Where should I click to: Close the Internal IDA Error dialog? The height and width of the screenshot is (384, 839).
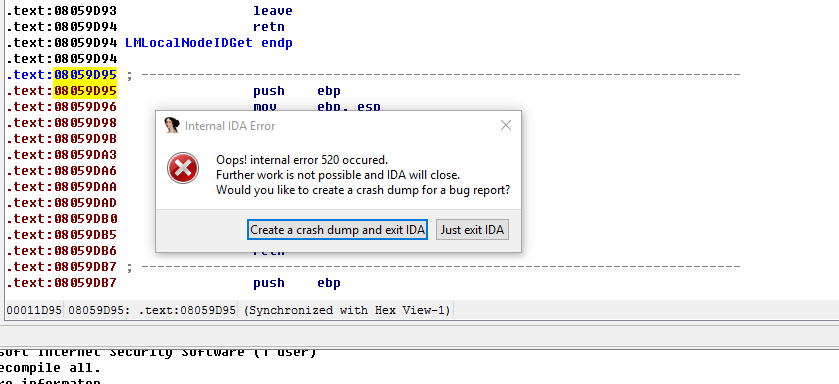click(506, 125)
